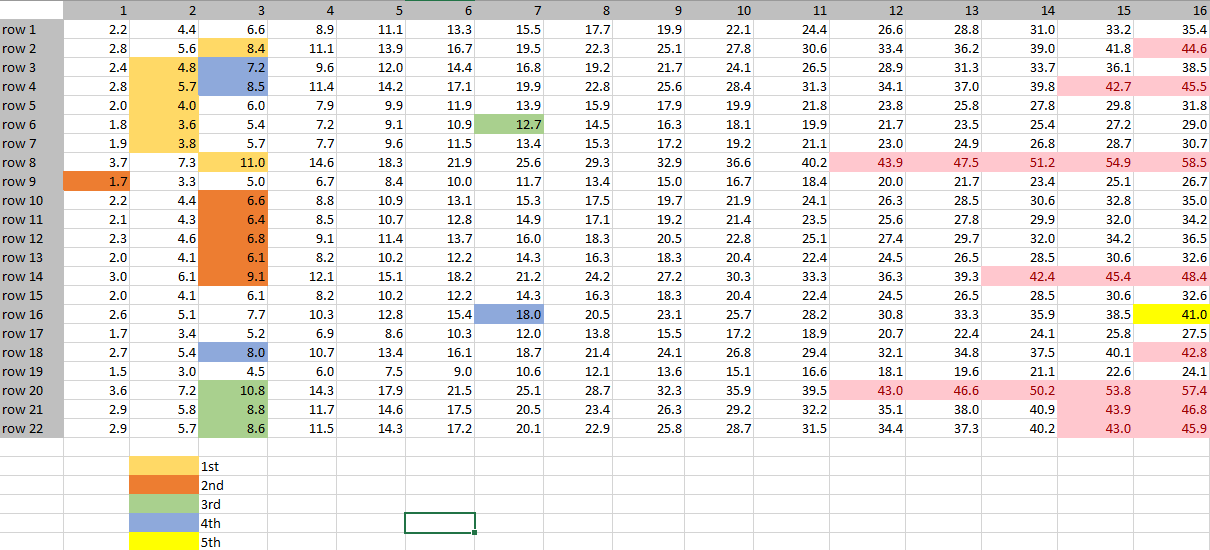Select pink cell 50.2 in row 20
The height and width of the screenshot is (550, 1210).
(x=1020, y=390)
